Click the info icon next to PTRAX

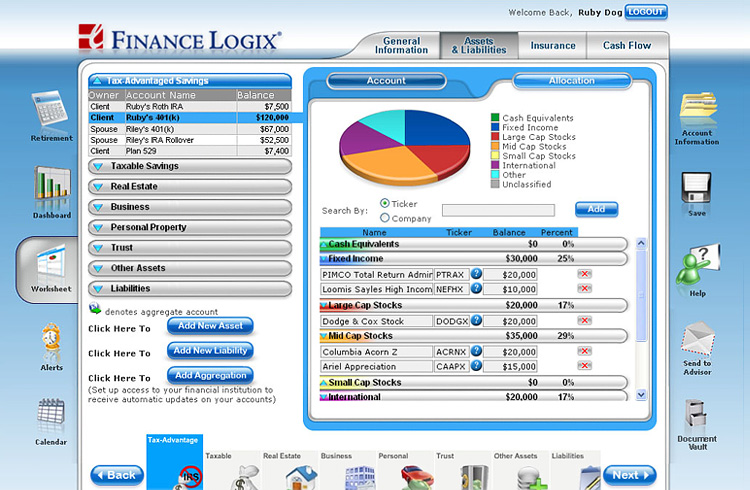(476, 274)
